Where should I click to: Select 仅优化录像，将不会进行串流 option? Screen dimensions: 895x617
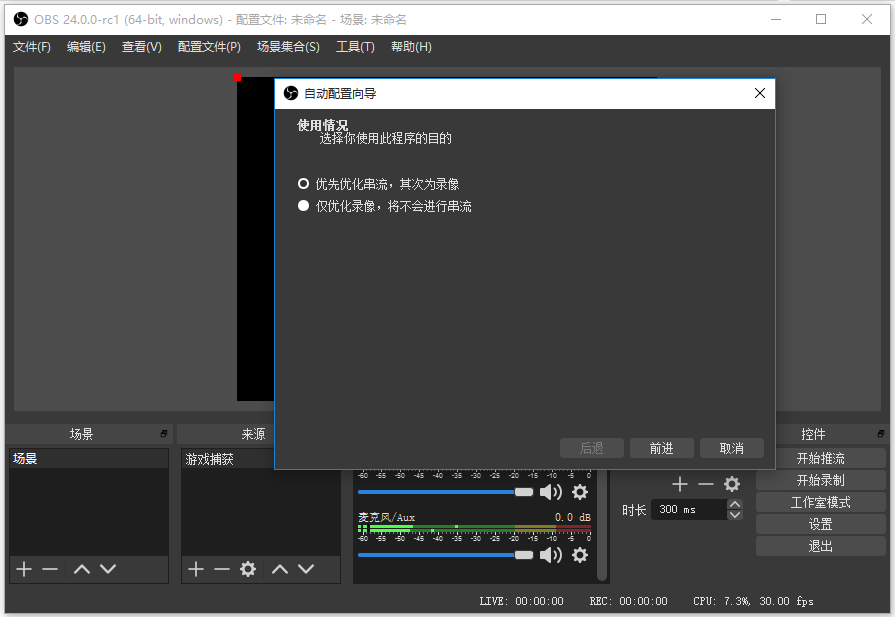point(301,206)
